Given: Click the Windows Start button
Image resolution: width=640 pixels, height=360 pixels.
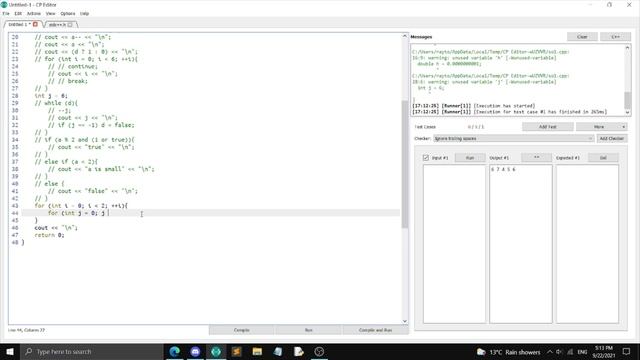Looking at the screenshot, I should [10, 351].
